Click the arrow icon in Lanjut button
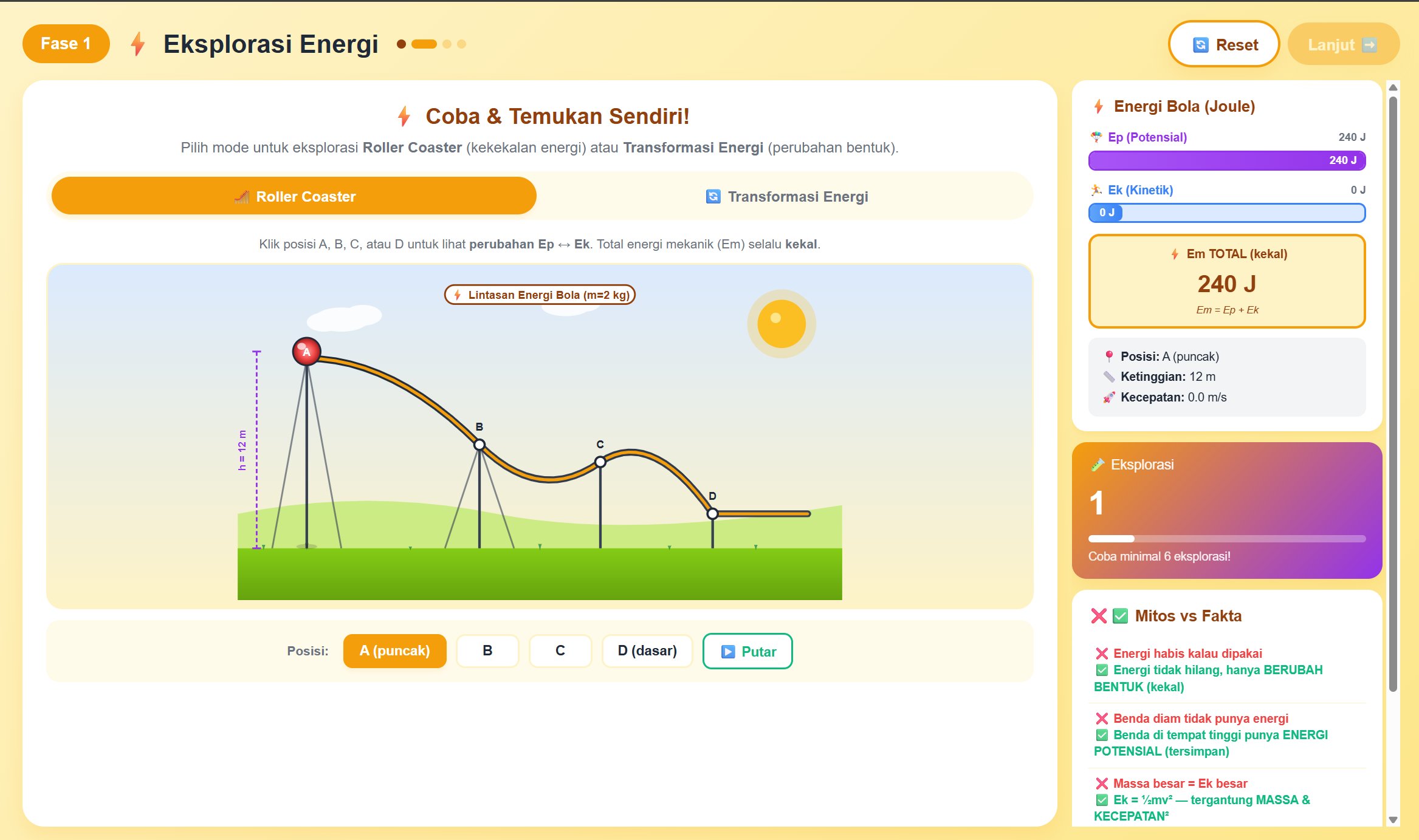1419x840 pixels. (1370, 45)
